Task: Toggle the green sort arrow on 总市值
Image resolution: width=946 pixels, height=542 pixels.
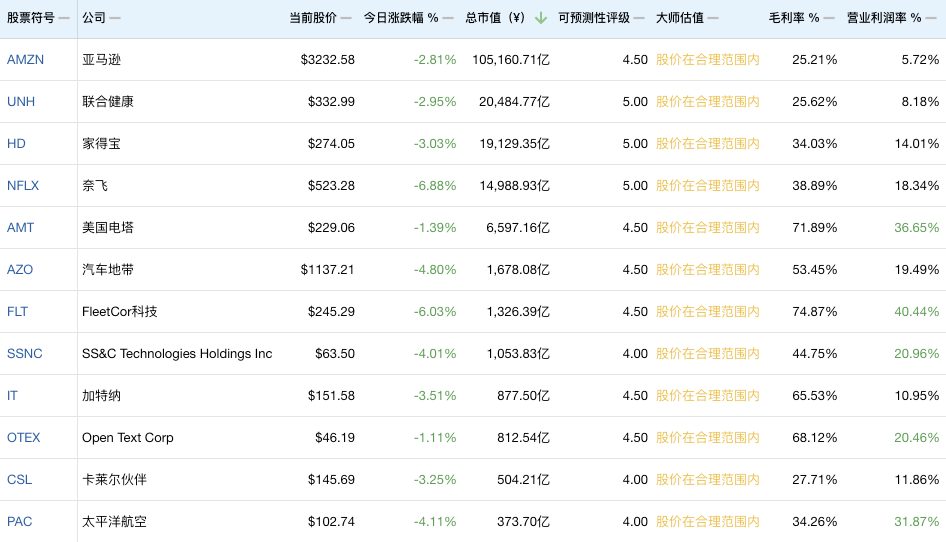Action: click(541, 18)
